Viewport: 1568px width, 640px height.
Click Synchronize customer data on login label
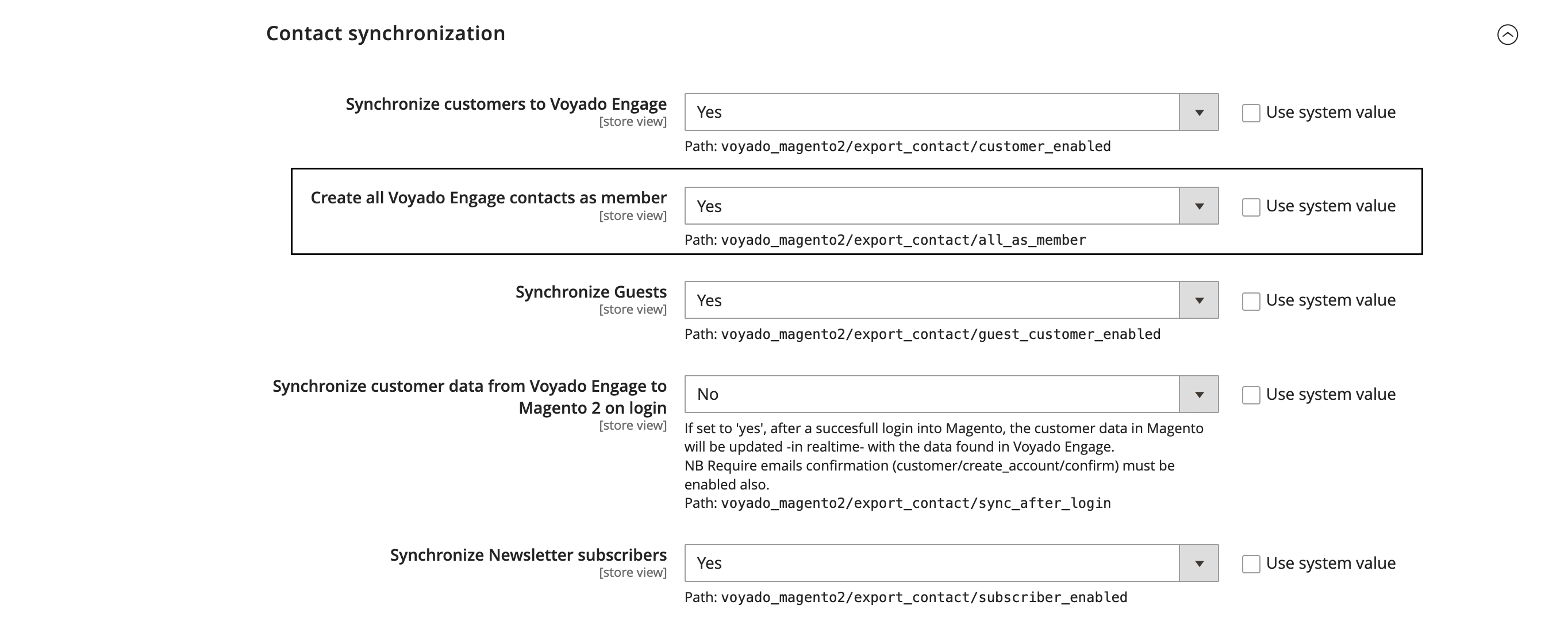point(469,396)
